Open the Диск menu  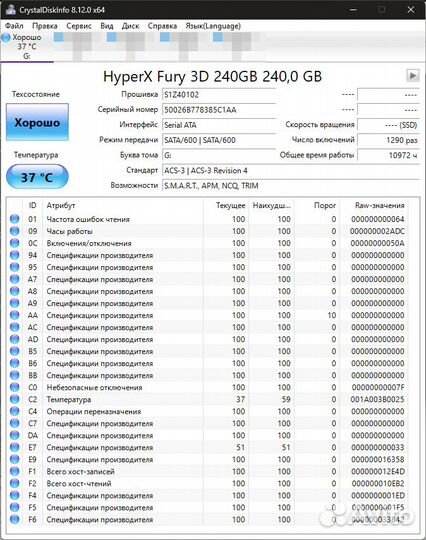[131, 26]
